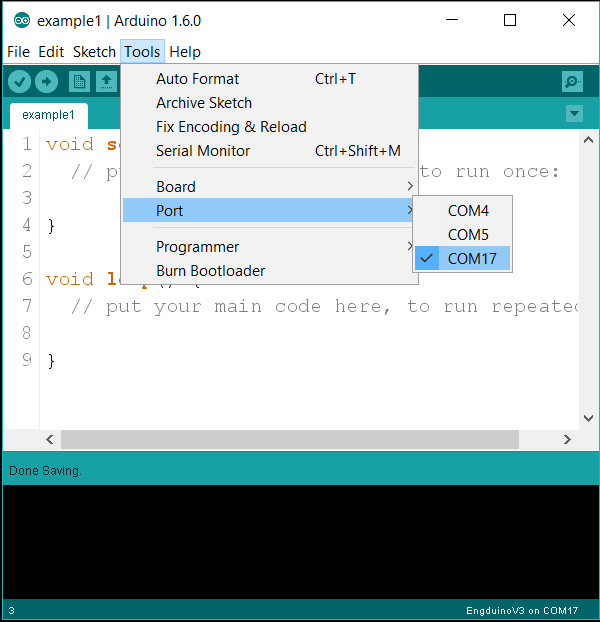Close the open Tools menu
Viewport: 600px width, 622px height.
(142, 52)
